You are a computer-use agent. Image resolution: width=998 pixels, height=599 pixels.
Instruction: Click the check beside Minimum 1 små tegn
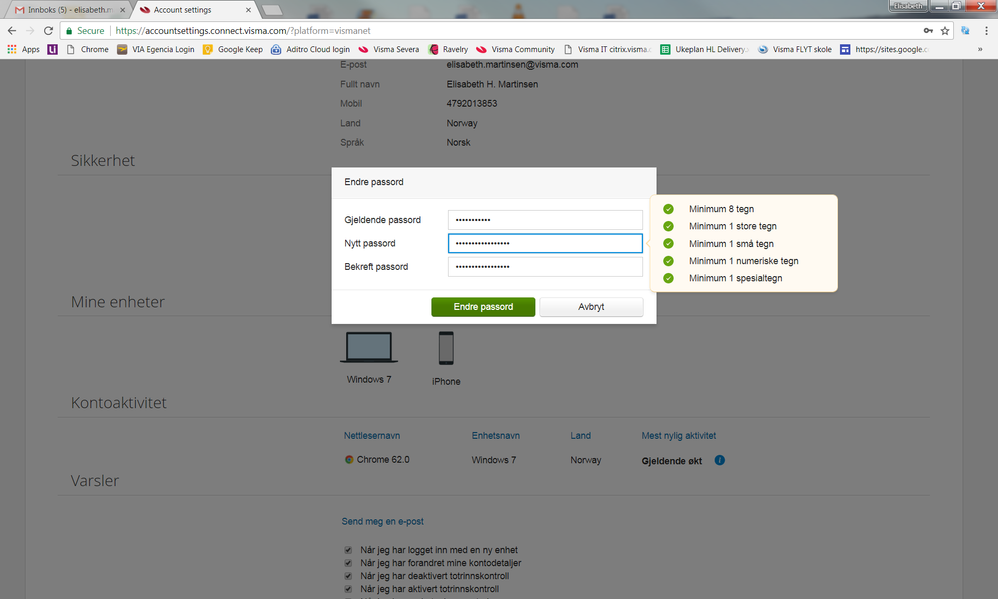(x=668, y=244)
